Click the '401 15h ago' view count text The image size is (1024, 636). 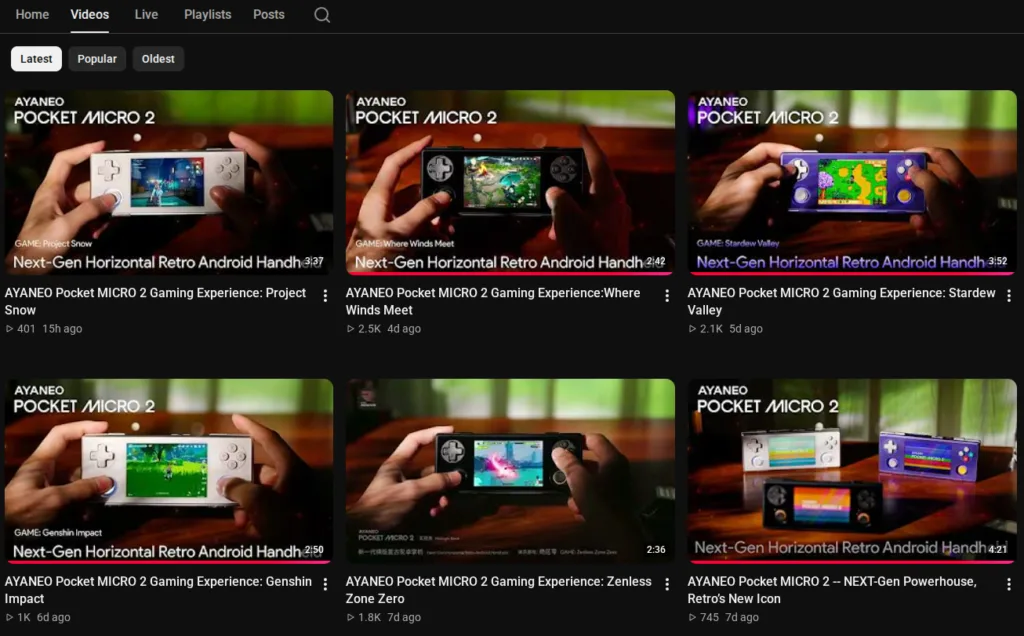(44, 328)
